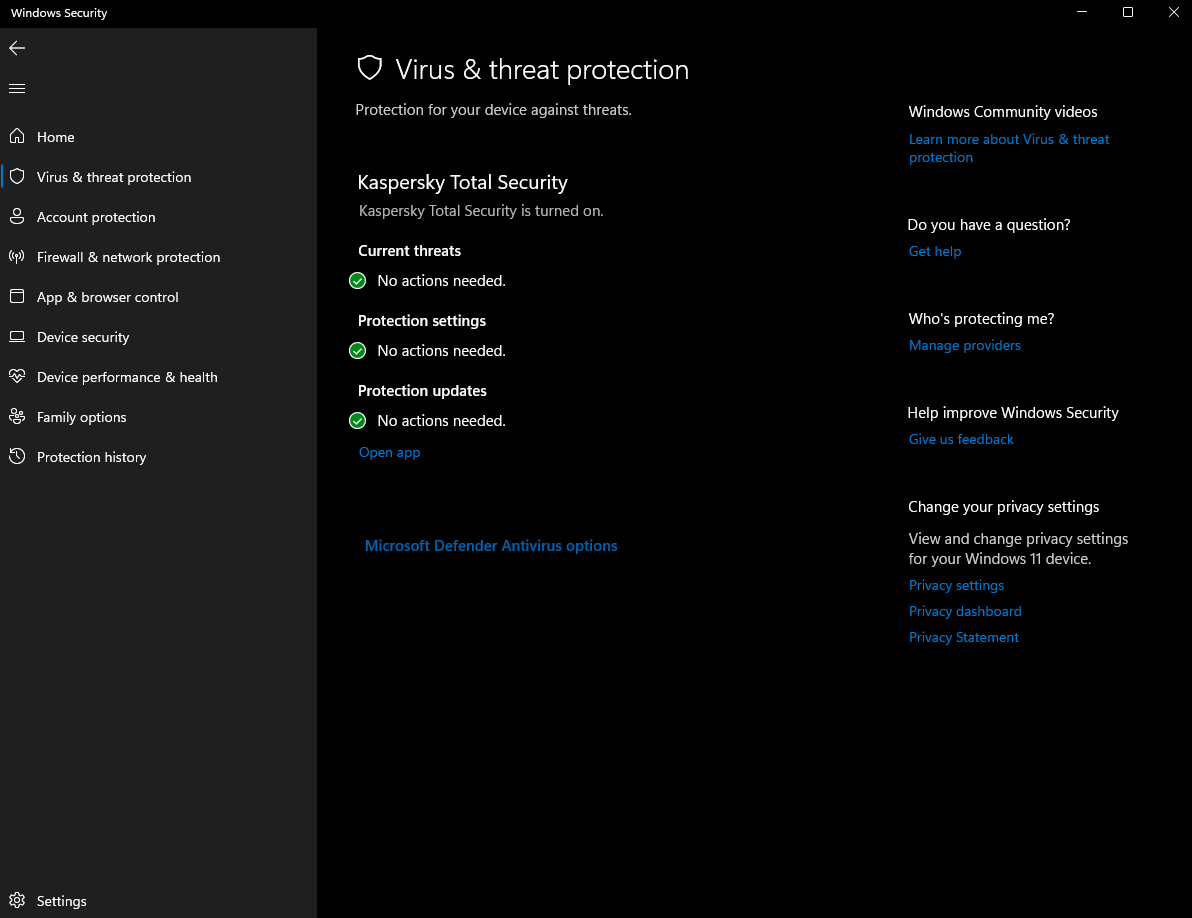
Task: Go to Account protection
Action: point(96,217)
